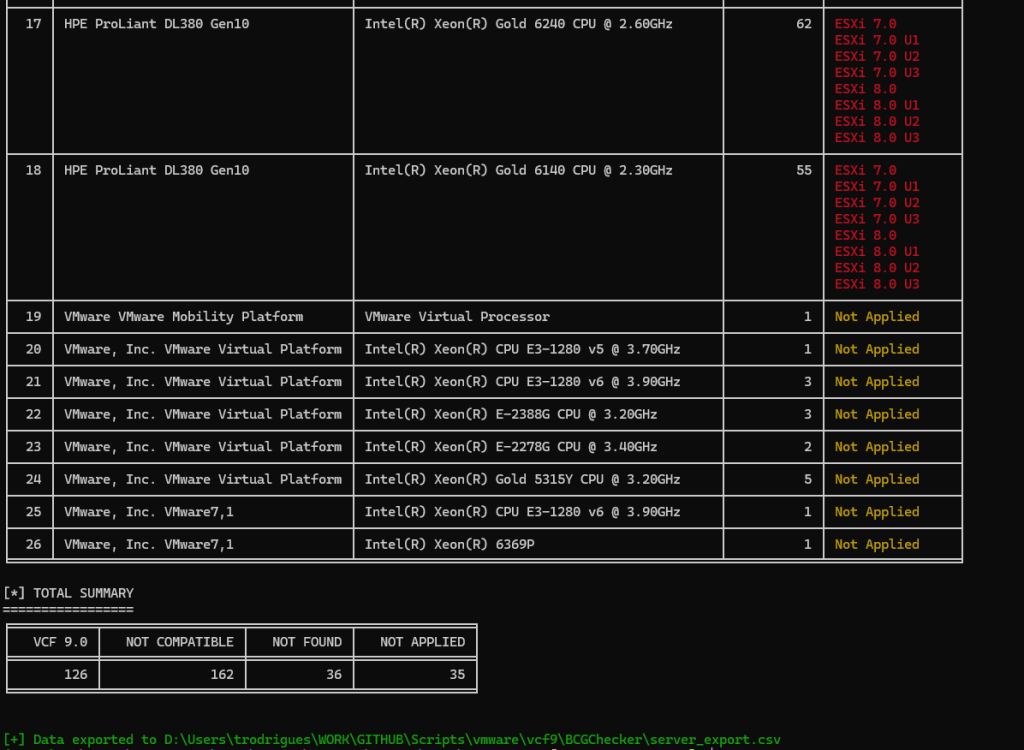Select the VMware Mobility Platform entry
Screen dimensions: 1024x750
click(x=183, y=317)
